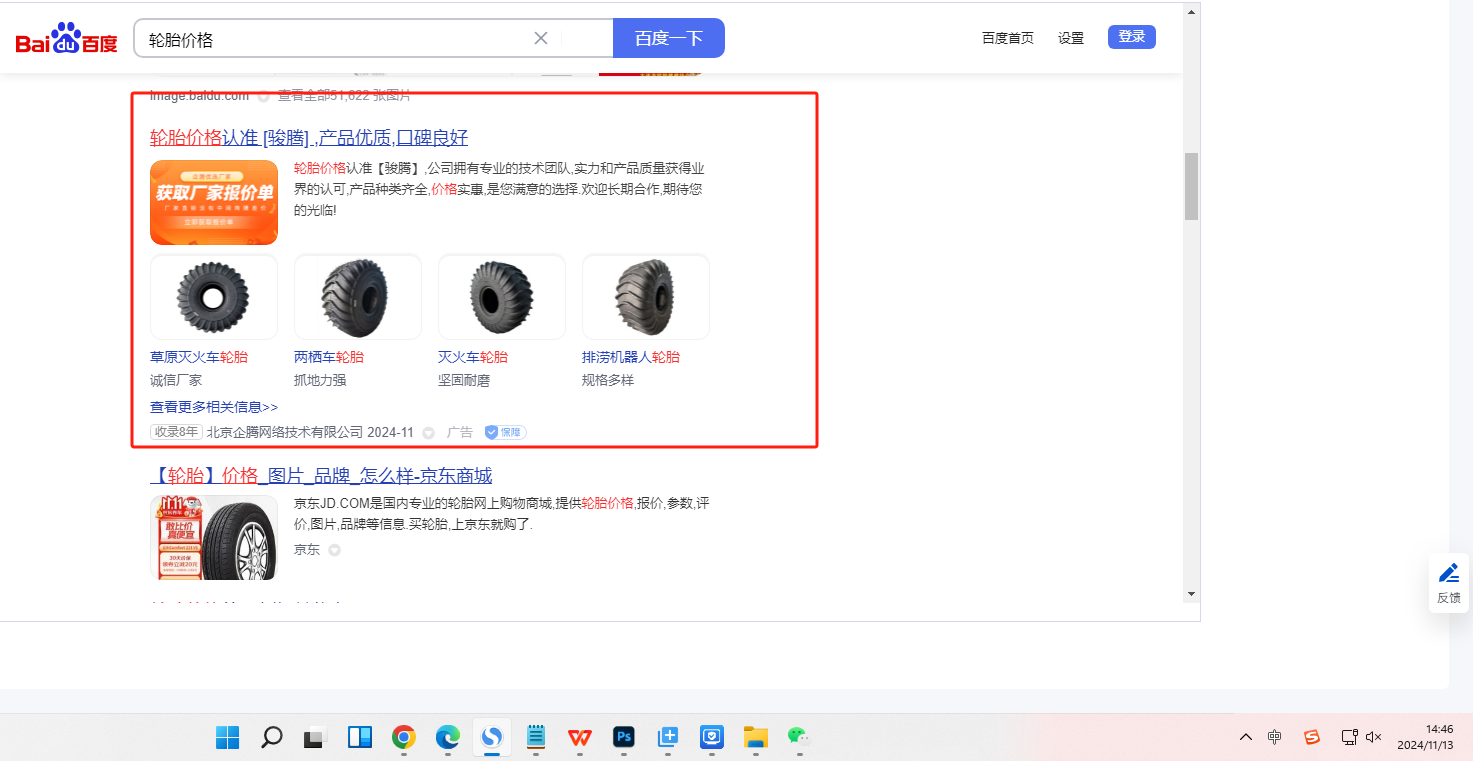Click the Baidu logo
This screenshot has width=1473, height=761.
click(x=66, y=39)
